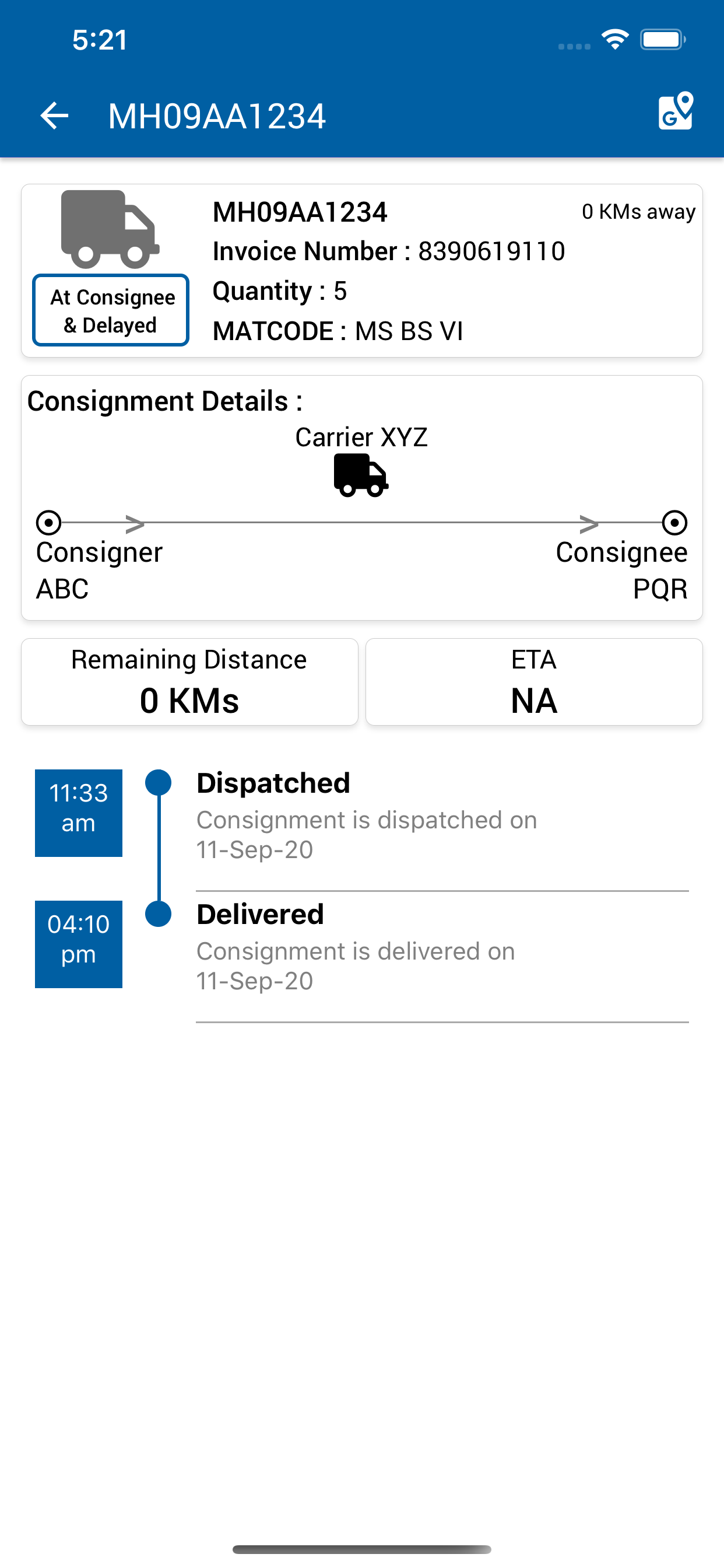Tap the 11:33 am time box
The width and height of the screenshot is (724, 1568).
click(79, 813)
